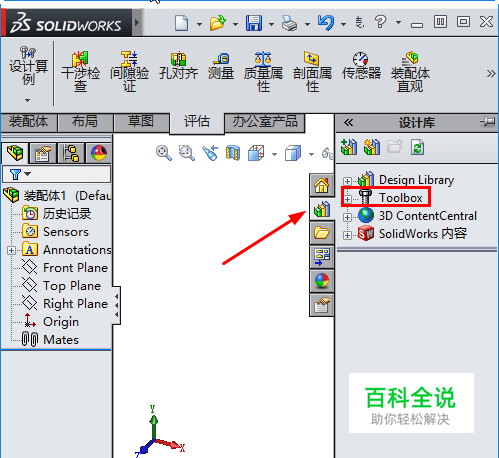Expand the Annotations tree node
The width and height of the screenshot is (499, 458).
click(11, 250)
